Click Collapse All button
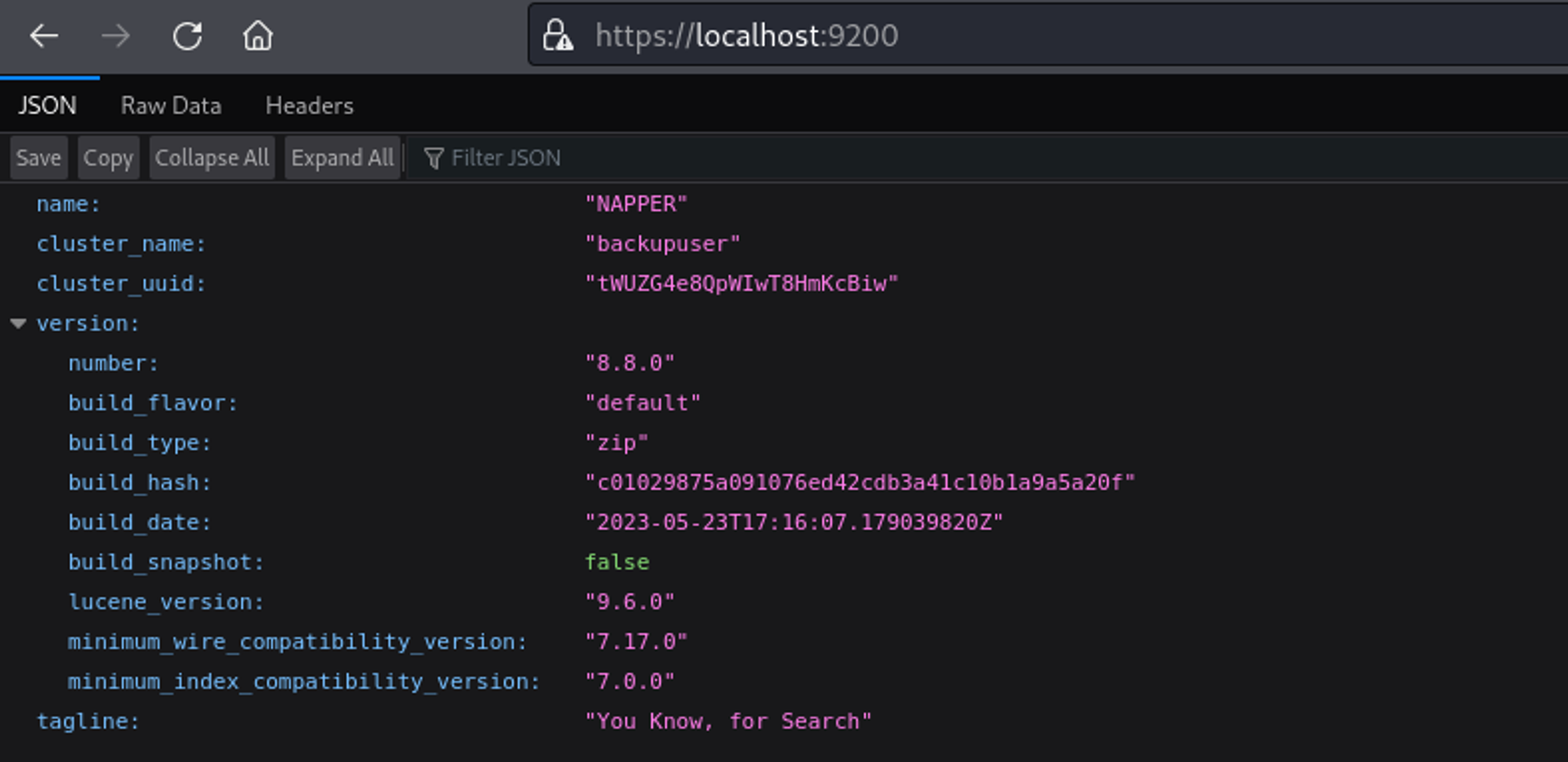The width and height of the screenshot is (1568, 762). [x=212, y=158]
